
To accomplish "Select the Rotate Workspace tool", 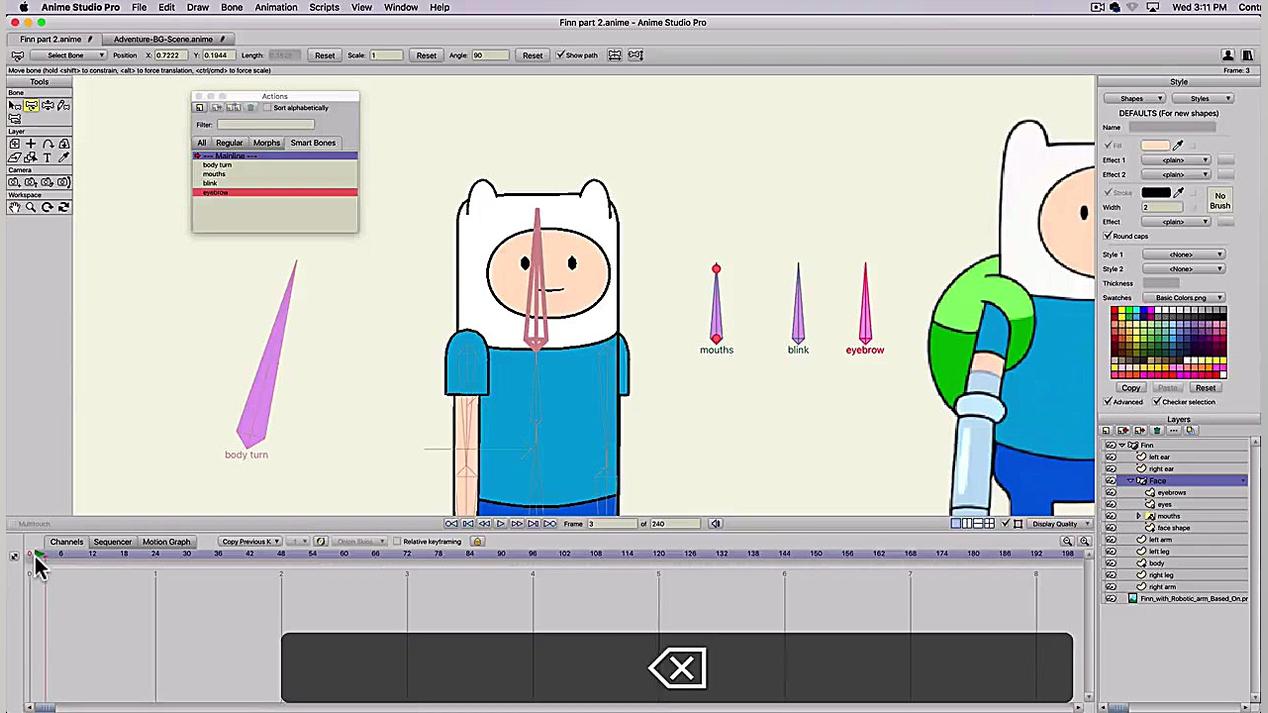I will pyautogui.click(x=47, y=207).
